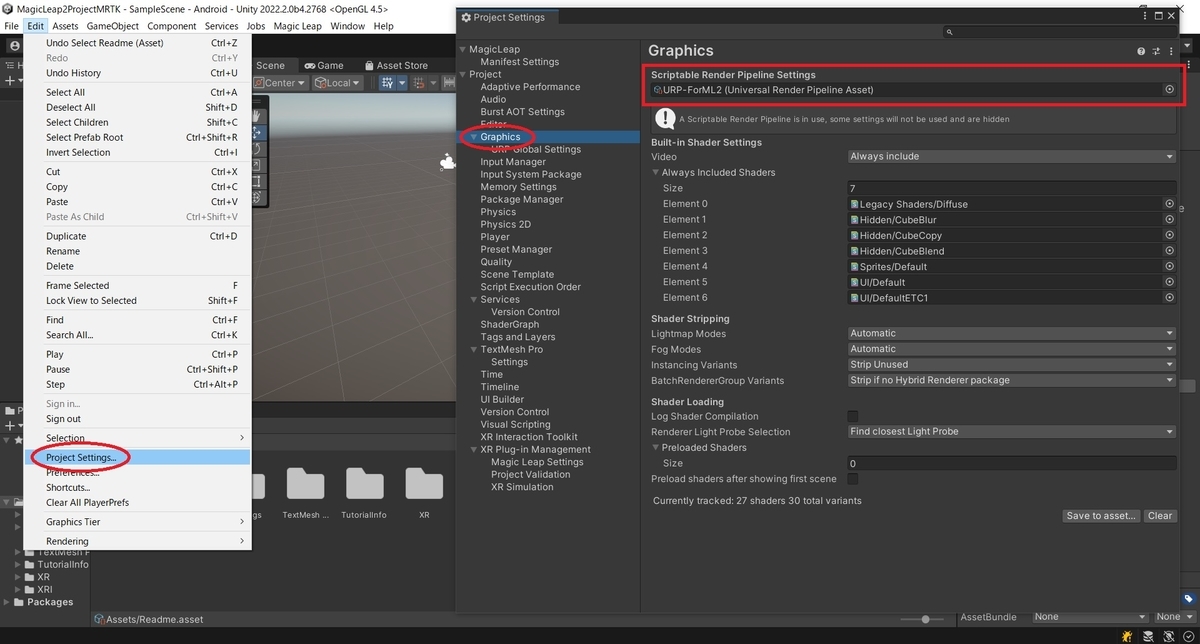Open object picker for Element 5 shader
The width and height of the screenshot is (1200, 644).
1169,282
